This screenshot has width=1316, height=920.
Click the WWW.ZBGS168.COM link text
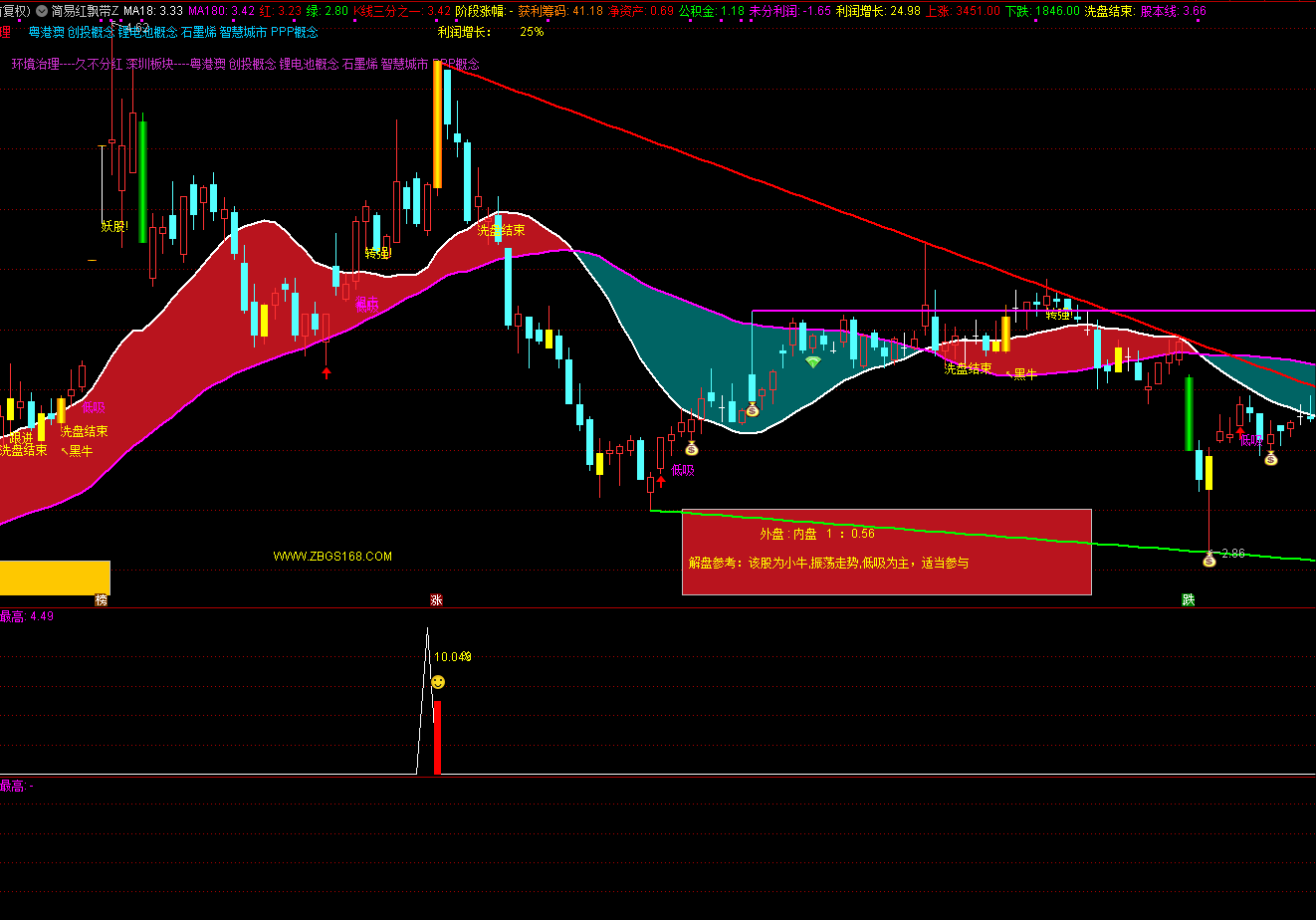click(x=332, y=557)
